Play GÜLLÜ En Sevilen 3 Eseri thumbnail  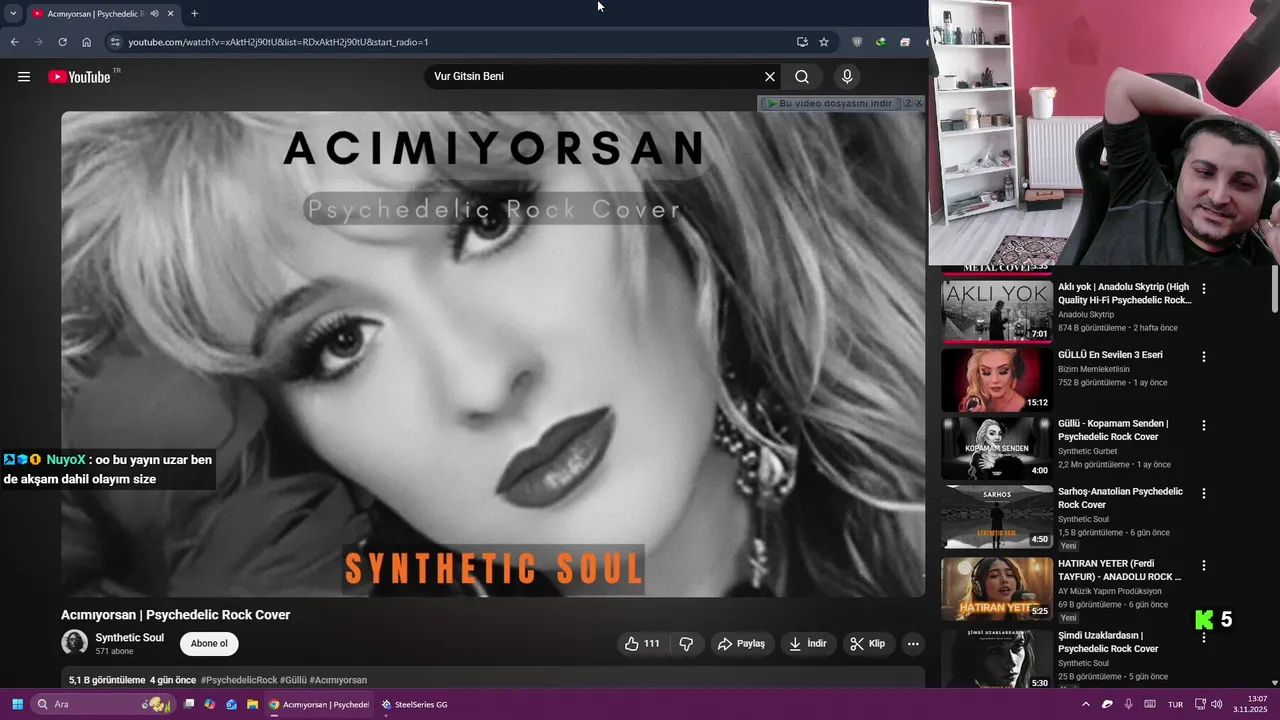pos(997,380)
